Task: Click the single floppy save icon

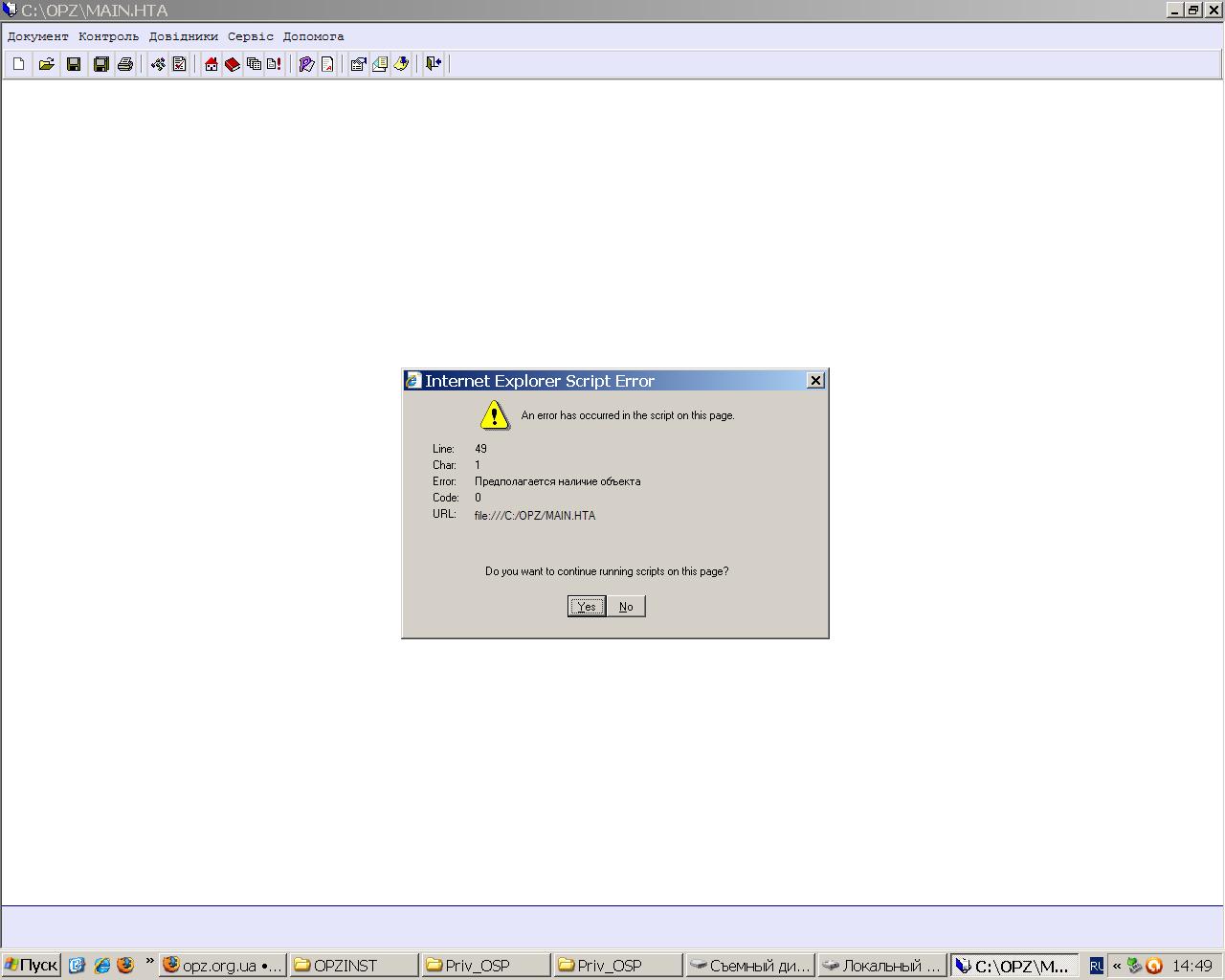Action: [74, 64]
